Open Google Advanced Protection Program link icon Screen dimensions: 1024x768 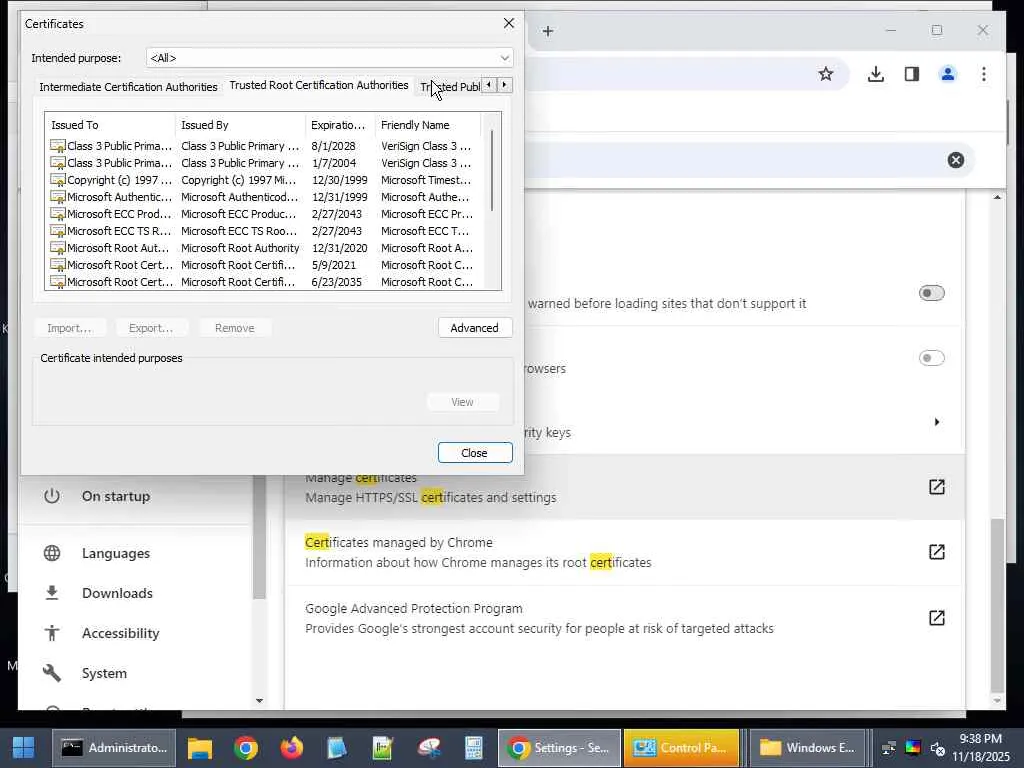click(936, 618)
